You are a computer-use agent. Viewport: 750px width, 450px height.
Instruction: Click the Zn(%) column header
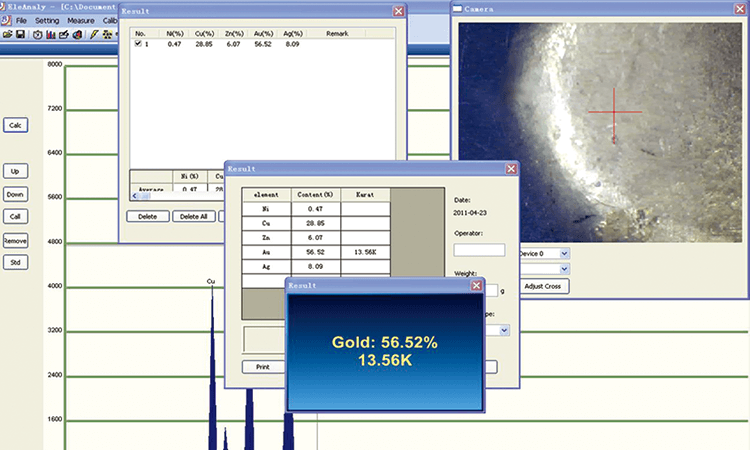[x=234, y=33]
